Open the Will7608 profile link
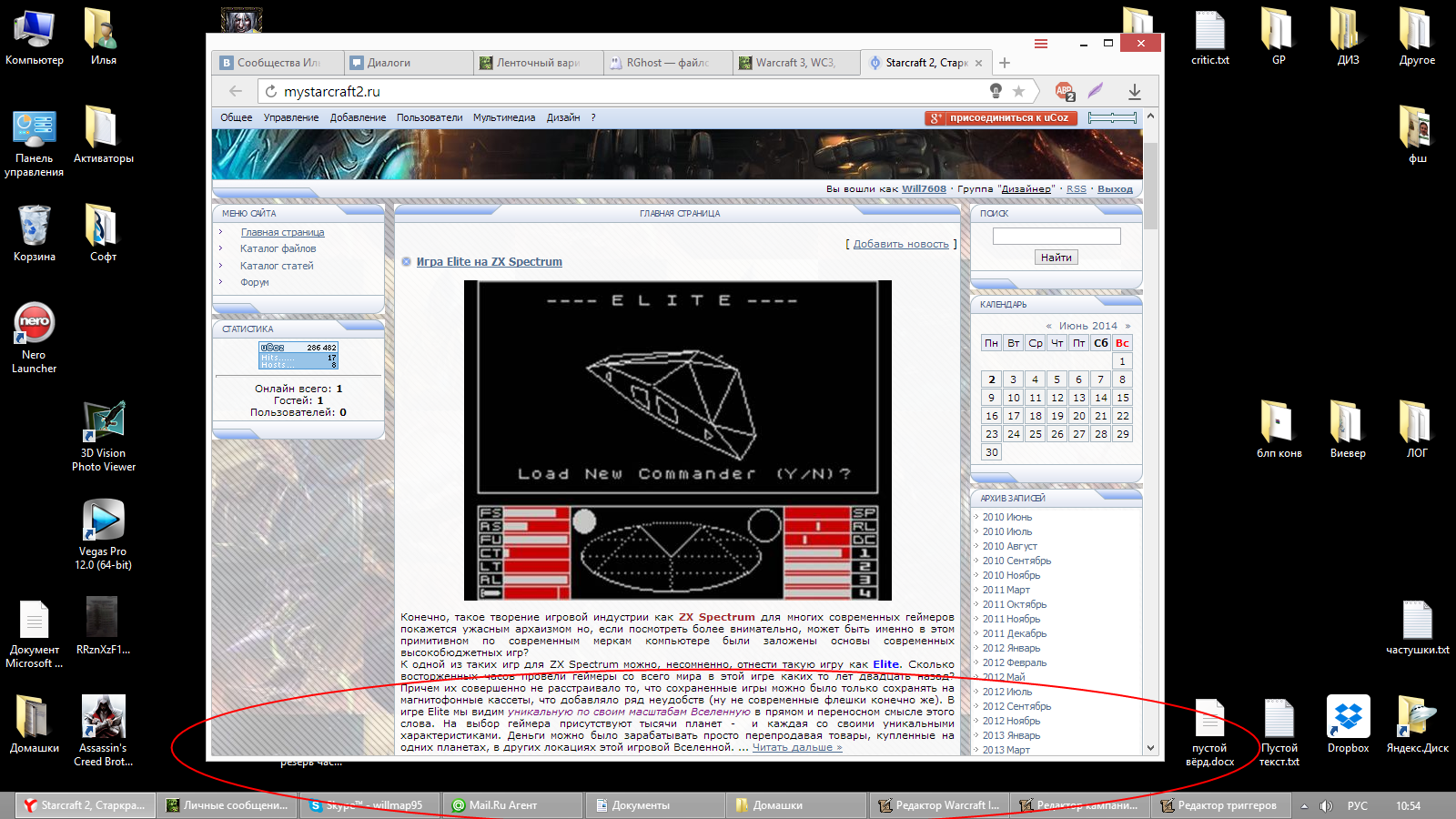This screenshot has height=819, width=1456. 924,189
